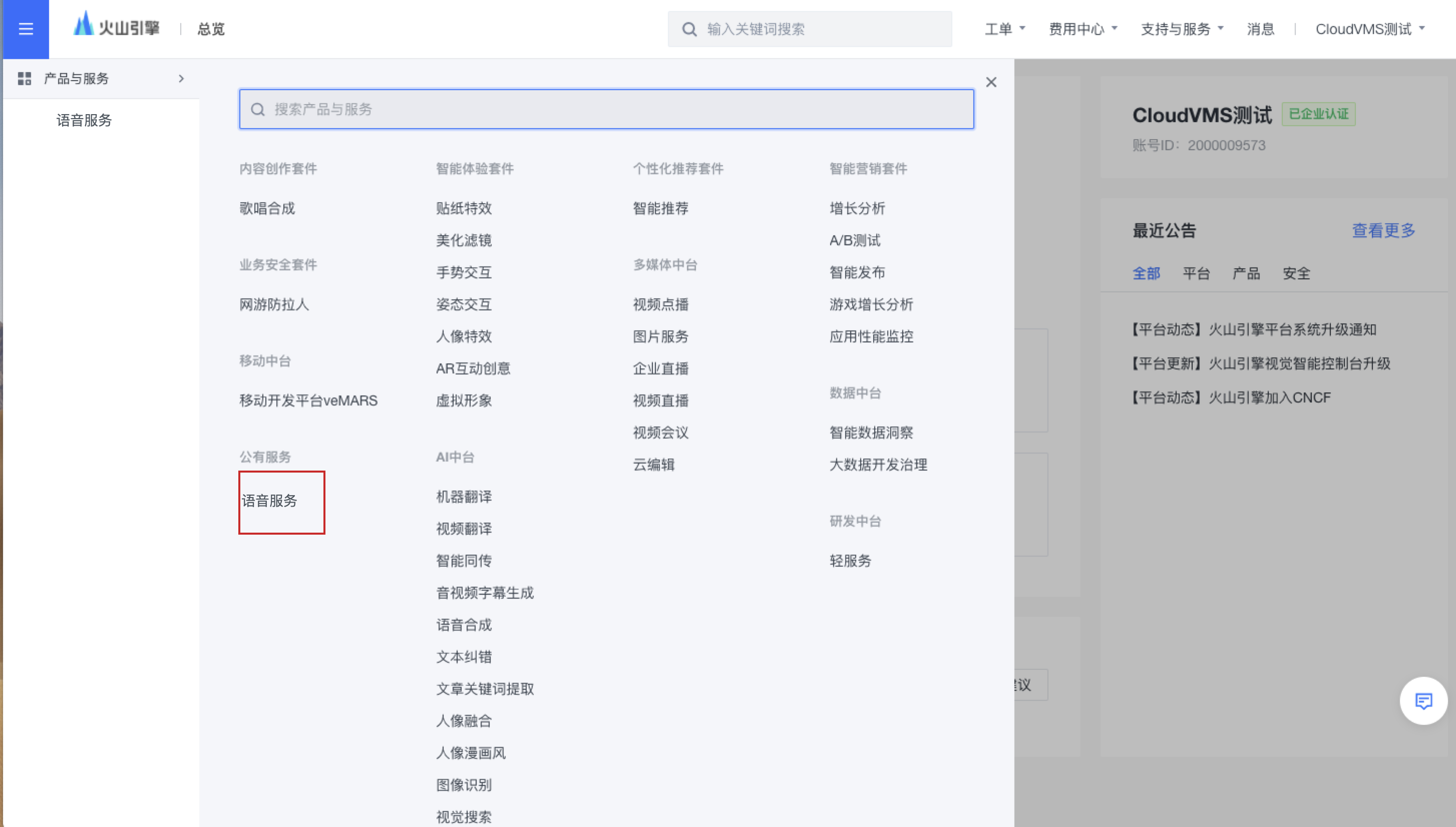This screenshot has height=827, width=1456.
Task: Open 火山引擎平台系统升级通知 announcement
Action: pos(1254,329)
